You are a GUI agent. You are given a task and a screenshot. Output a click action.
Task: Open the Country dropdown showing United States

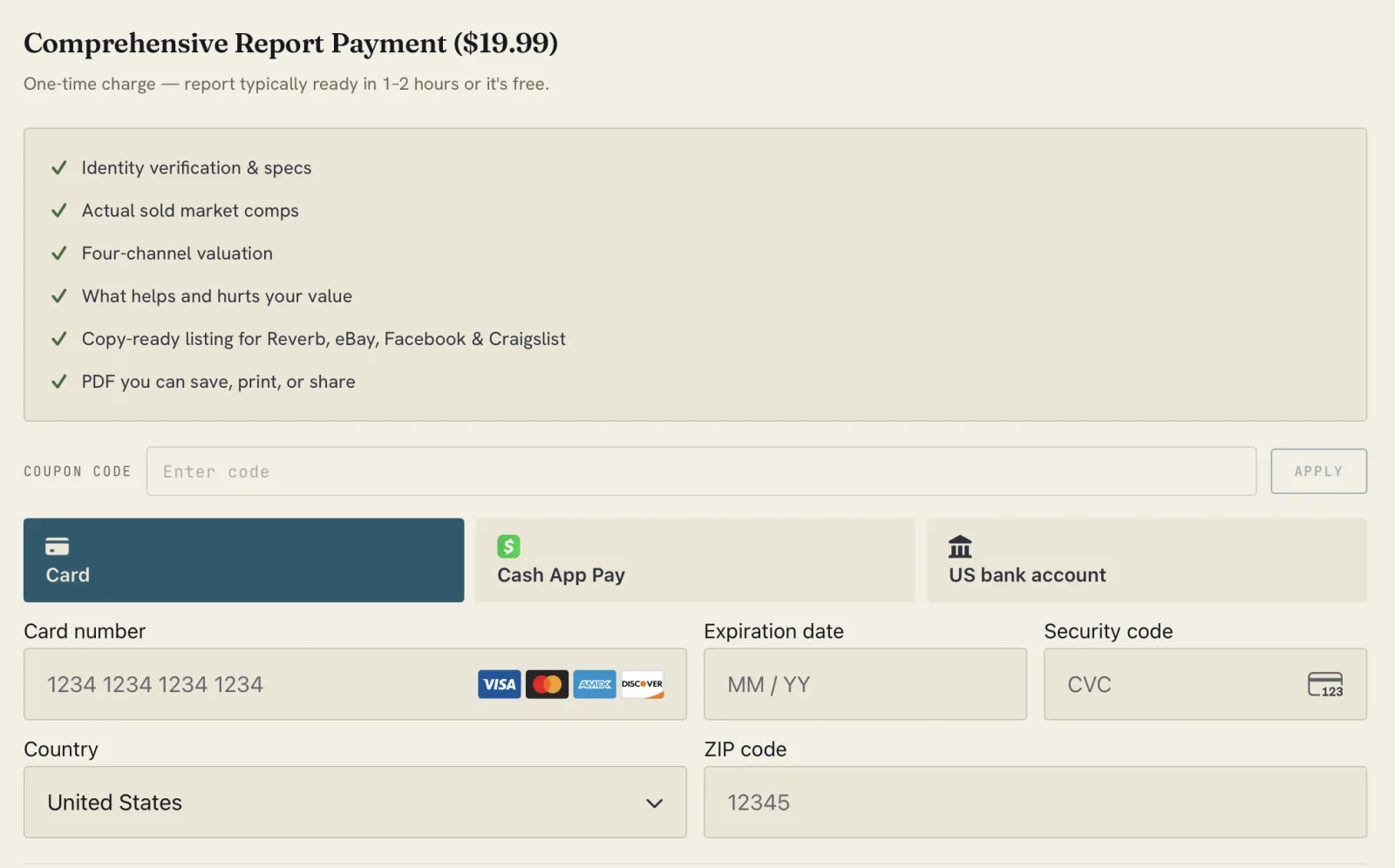coord(355,803)
